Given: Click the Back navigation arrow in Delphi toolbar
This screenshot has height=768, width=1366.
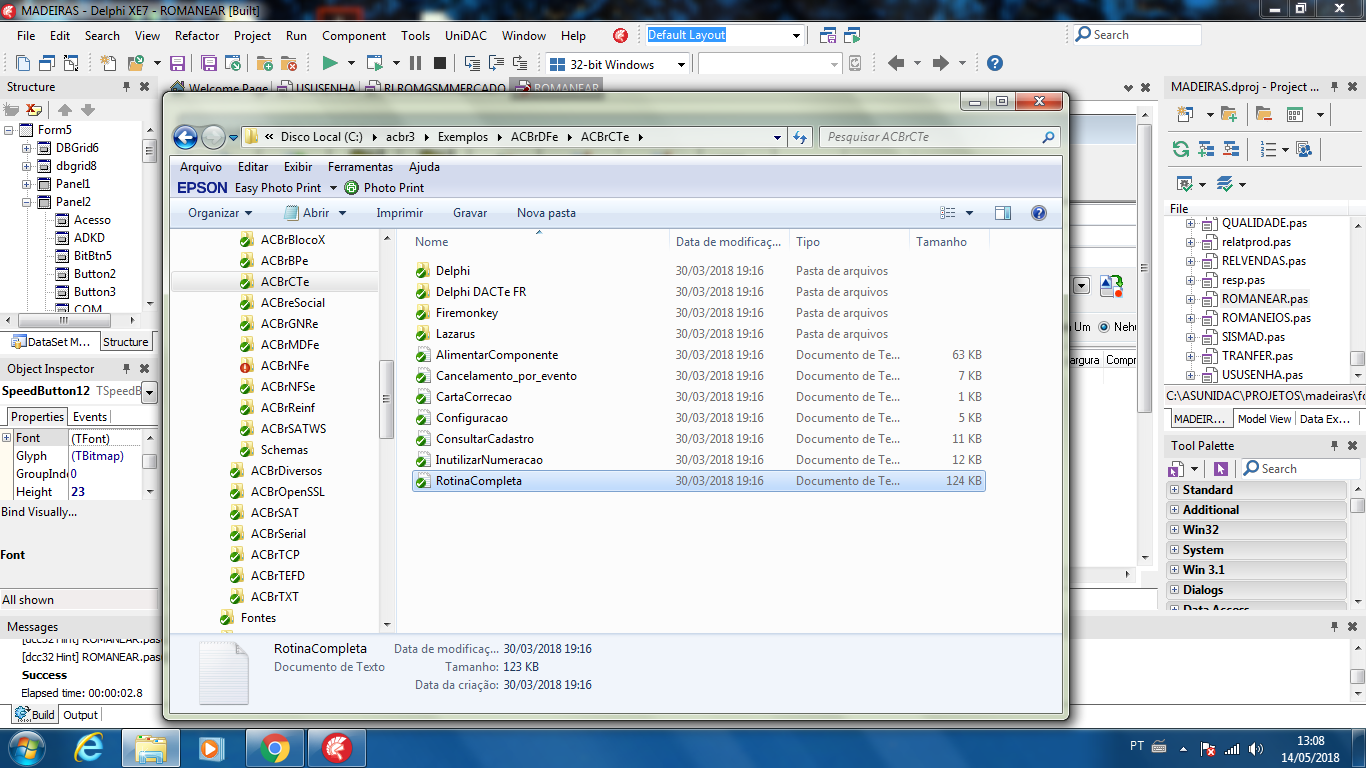Looking at the screenshot, I should (x=896, y=63).
